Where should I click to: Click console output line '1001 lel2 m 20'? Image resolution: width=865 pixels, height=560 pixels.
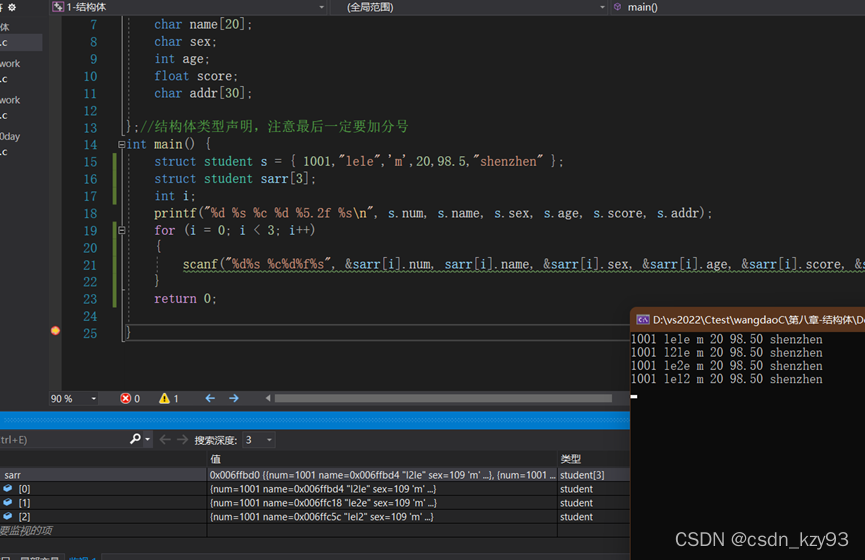pyautogui.click(x=727, y=379)
